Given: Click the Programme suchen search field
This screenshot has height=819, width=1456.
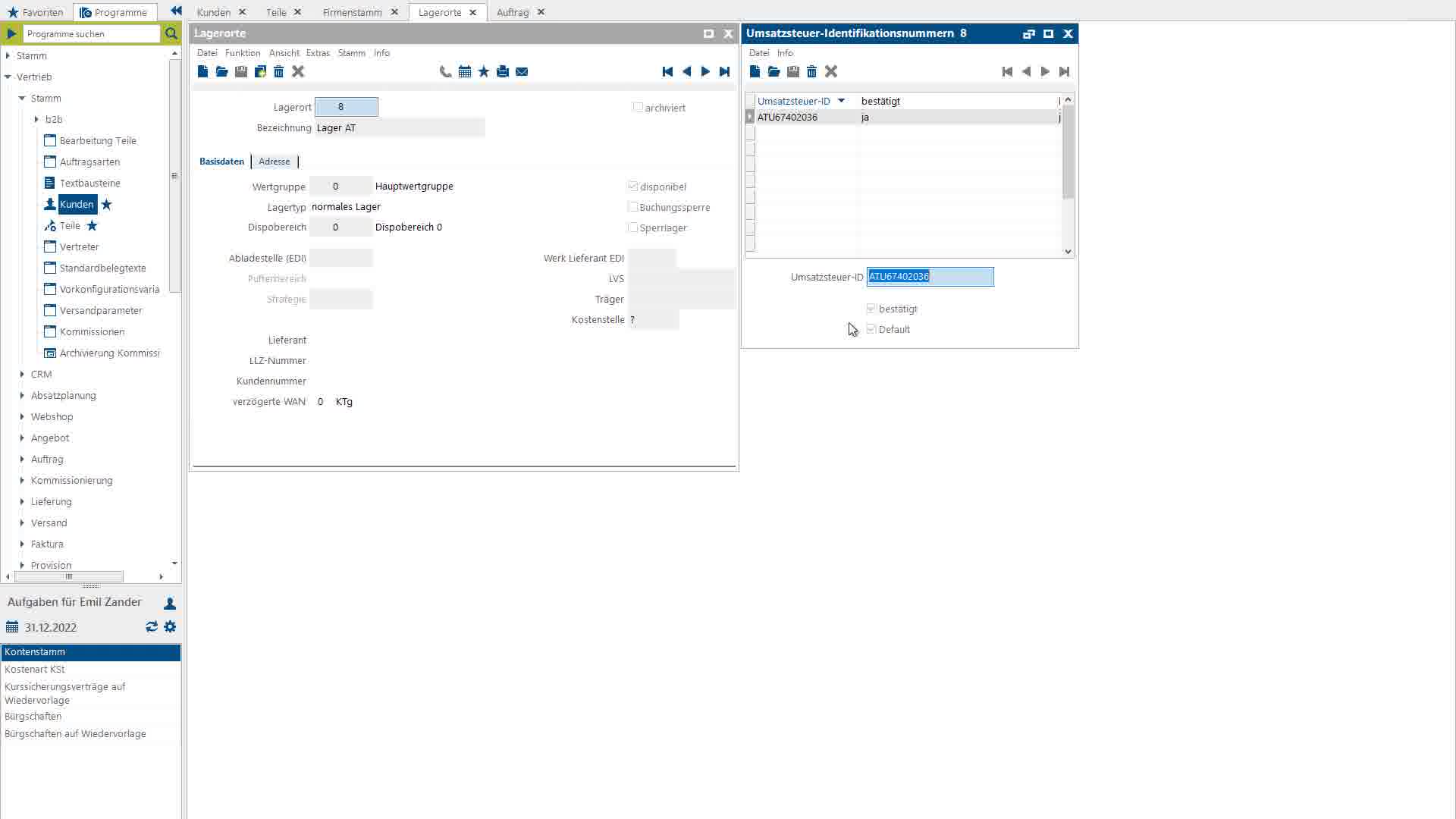Looking at the screenshot, I should coord(91,33).
